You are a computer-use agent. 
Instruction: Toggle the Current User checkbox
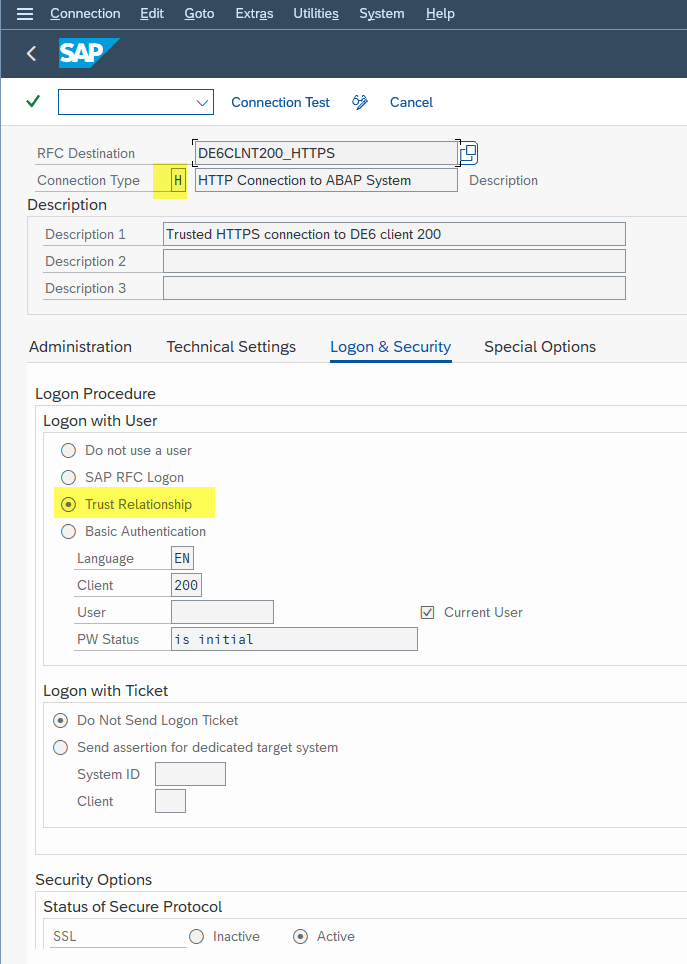[427, 612]
